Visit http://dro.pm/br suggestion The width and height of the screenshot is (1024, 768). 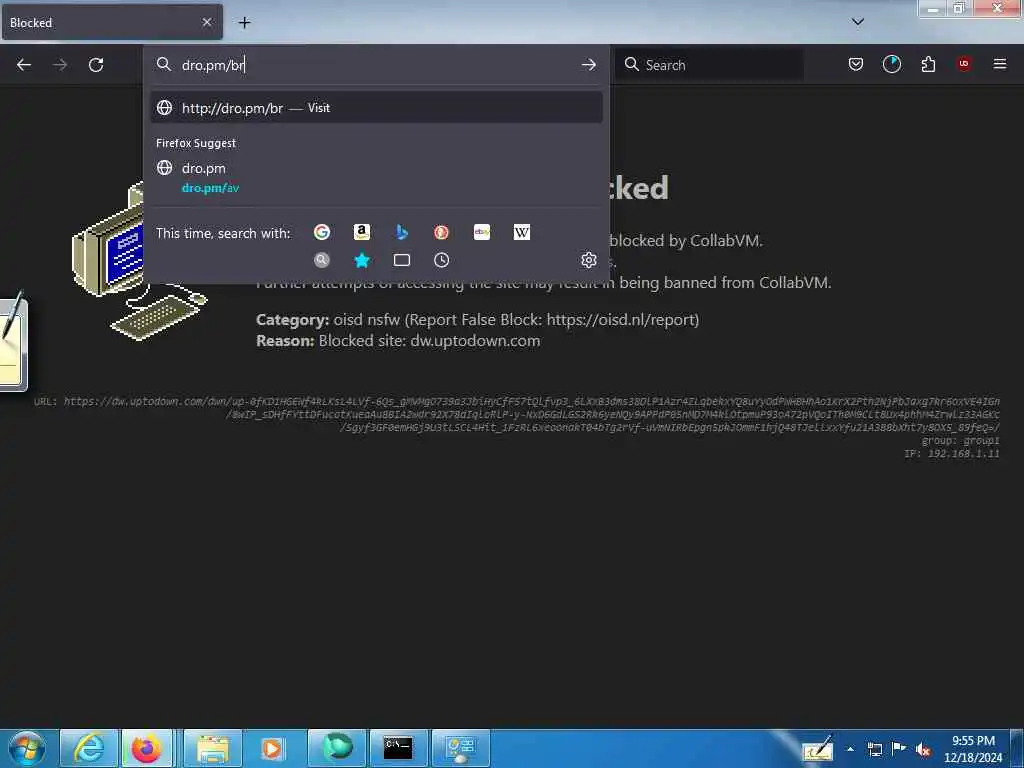[376, 108]
